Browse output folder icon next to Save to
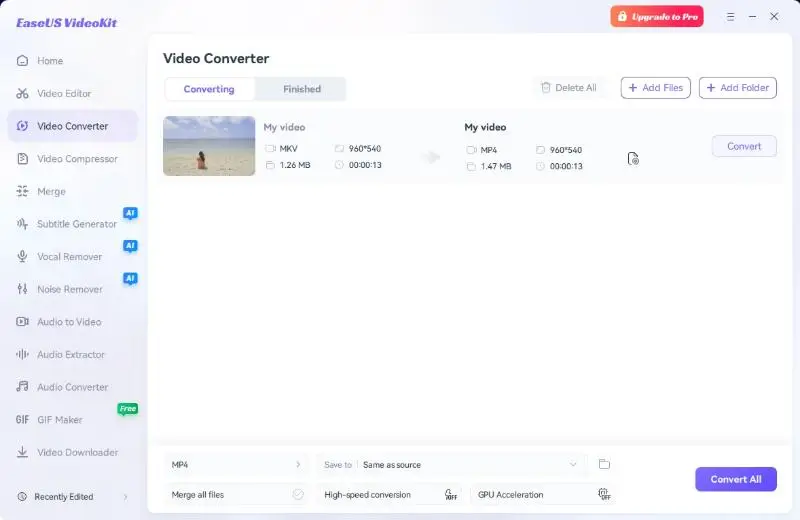800x520 pixels. point(604,464)
